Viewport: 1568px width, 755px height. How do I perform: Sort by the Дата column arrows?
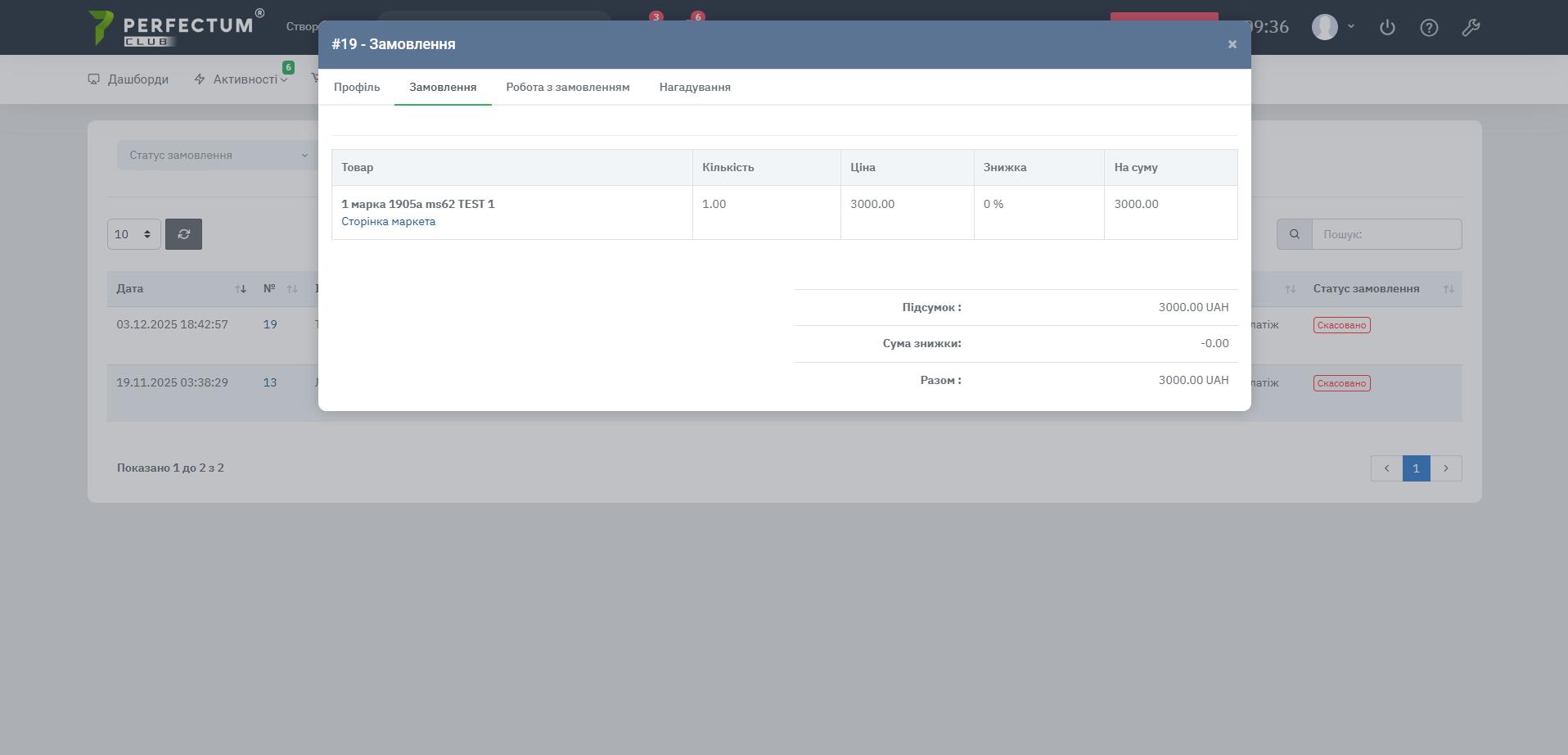point(241,289)
